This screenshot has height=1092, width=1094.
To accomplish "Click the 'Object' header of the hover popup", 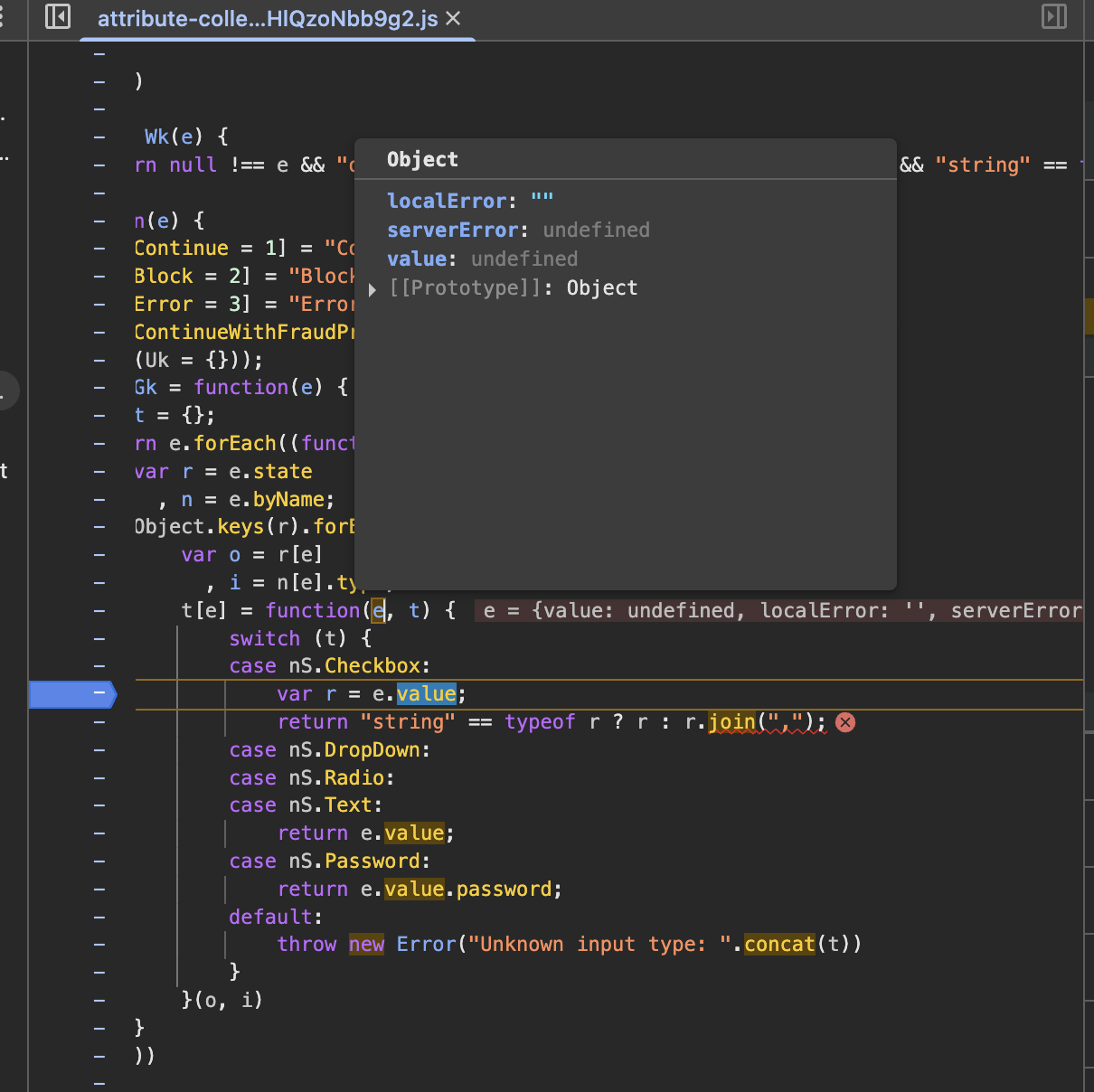I will (x=422, y=159).
